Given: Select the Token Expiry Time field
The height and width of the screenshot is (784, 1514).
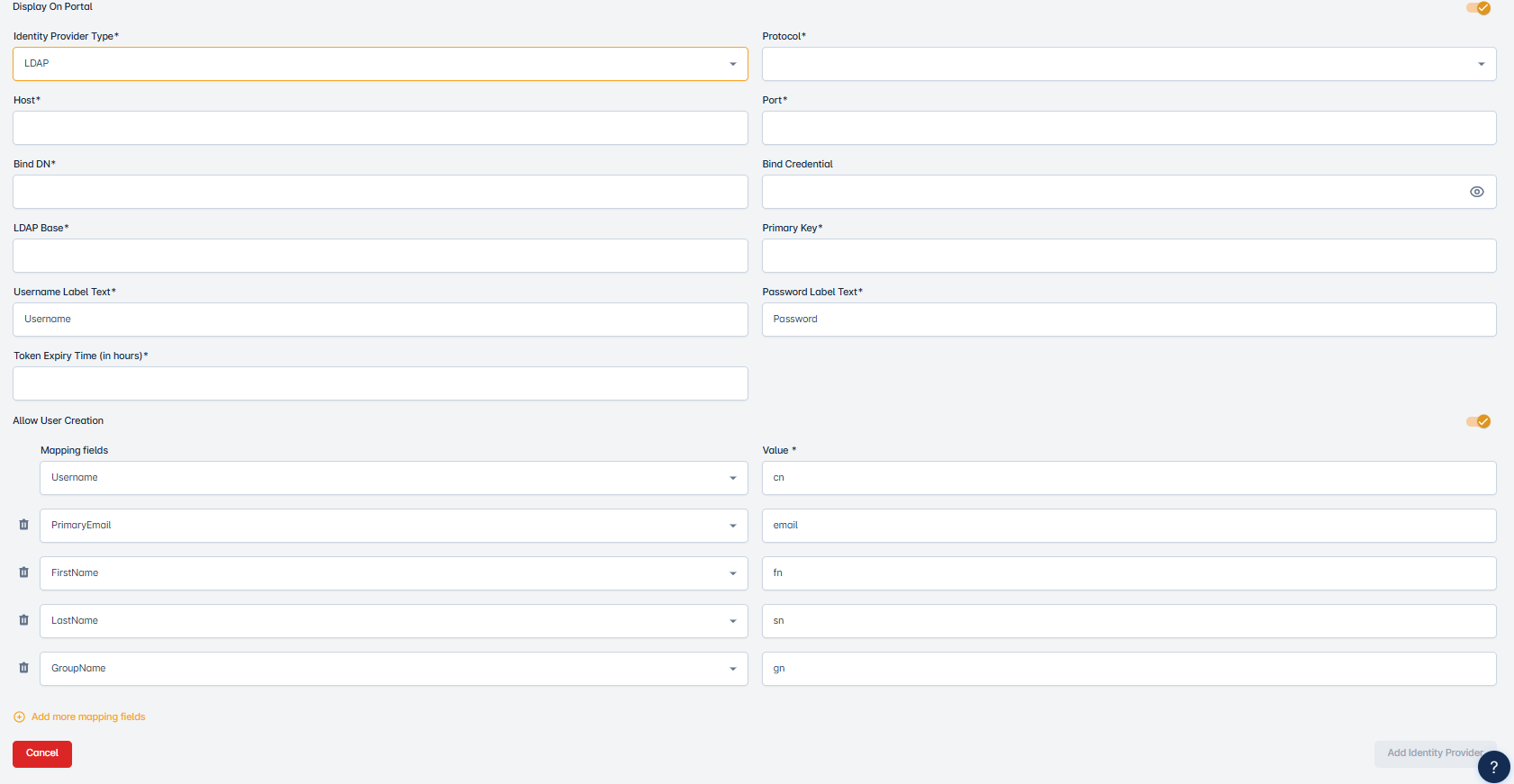Looking at the screenshot, I should [x=379, y=383].
